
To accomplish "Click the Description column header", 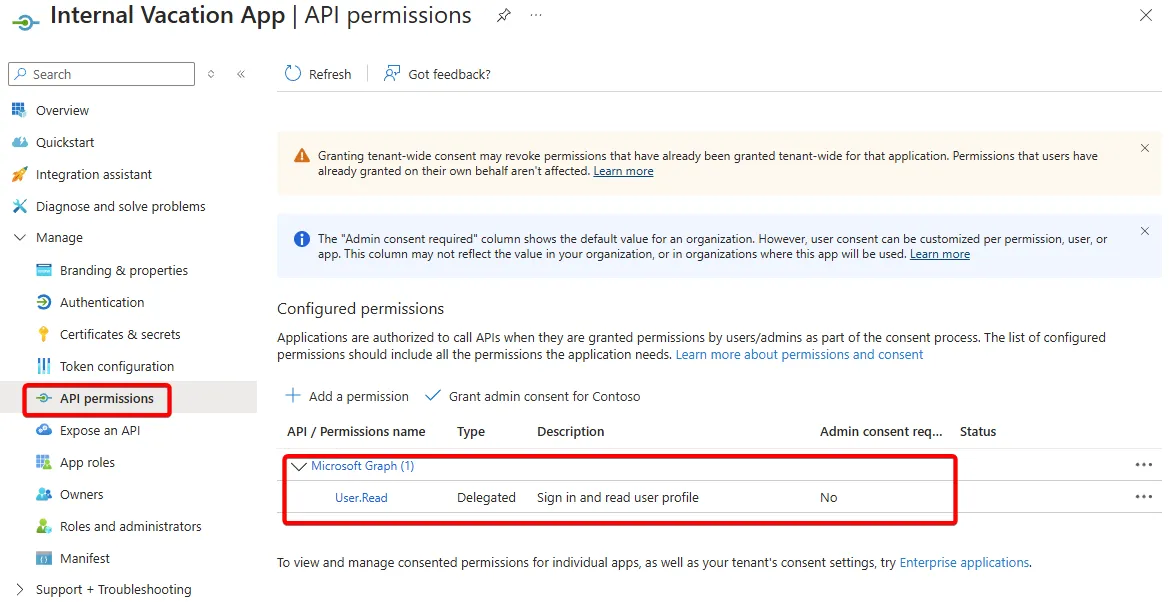I will 570,431.
